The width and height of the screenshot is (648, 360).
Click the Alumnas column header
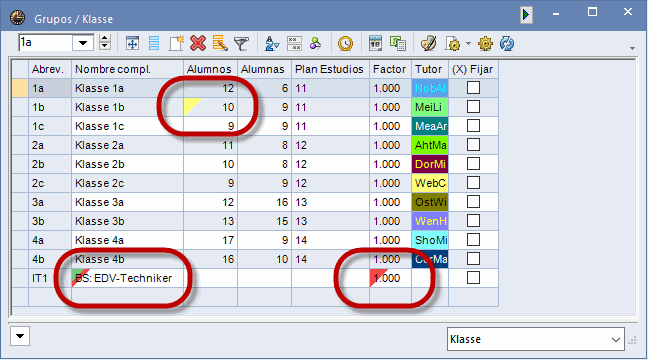coord(264,69)
